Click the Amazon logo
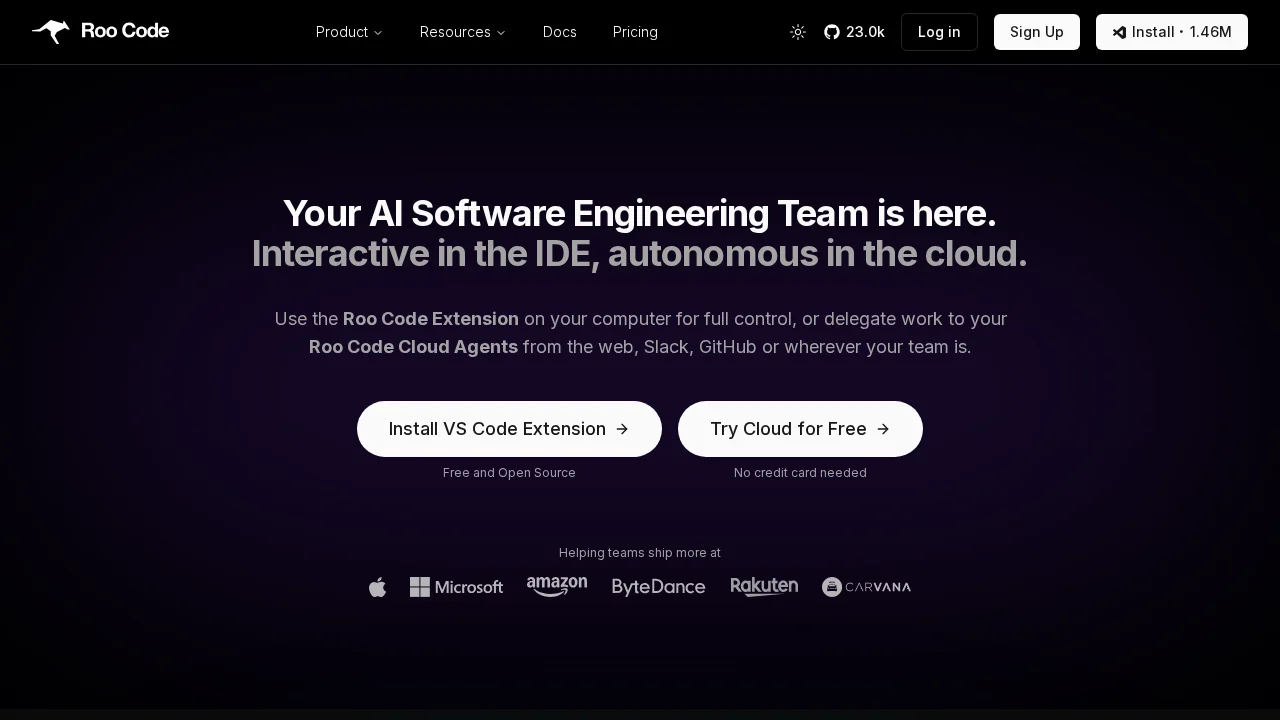The height and width of the screenshot is (720, 1280). coord(557,587)
